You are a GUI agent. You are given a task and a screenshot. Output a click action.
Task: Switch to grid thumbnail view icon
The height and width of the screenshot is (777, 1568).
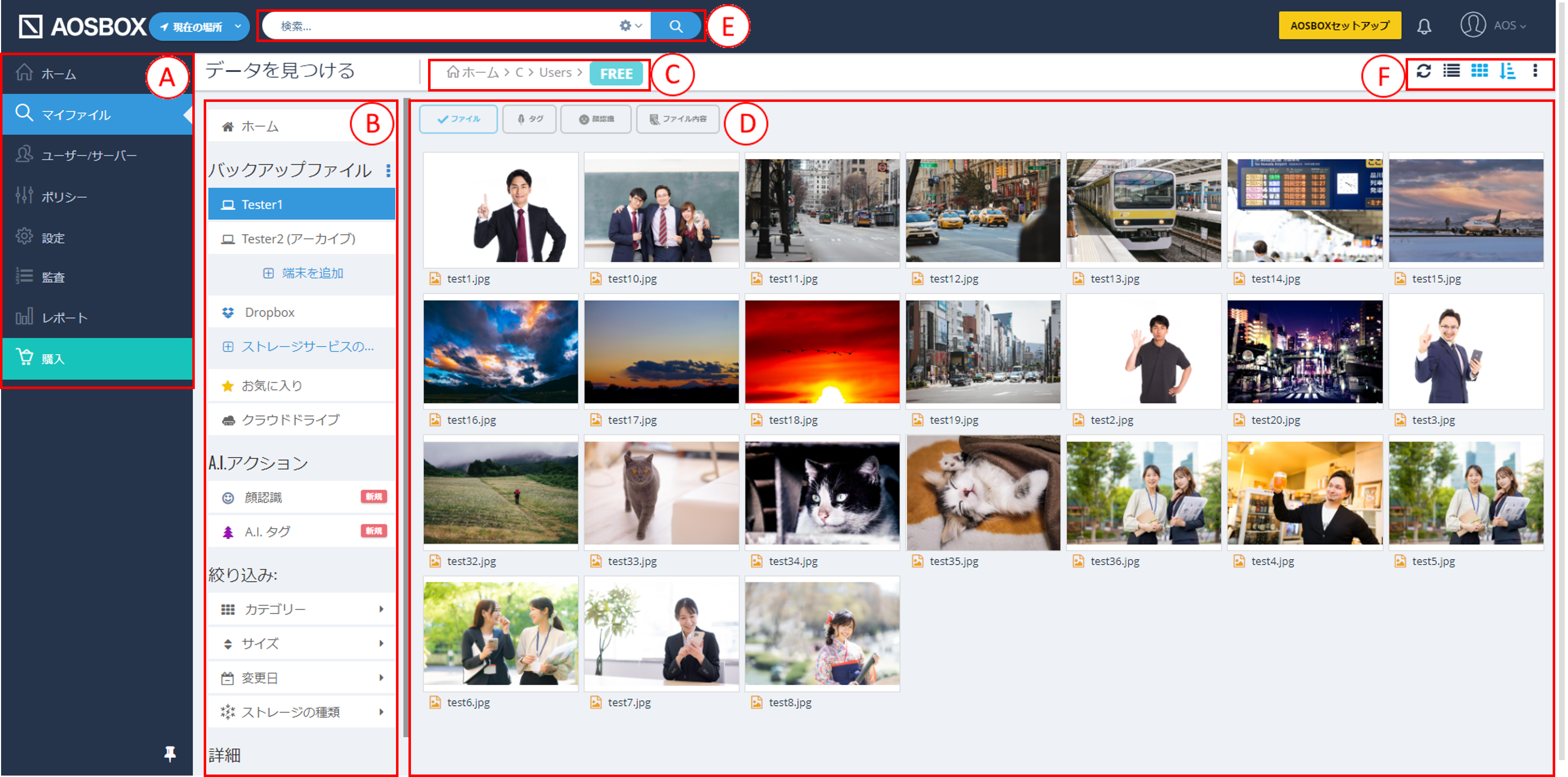pyautogui.click(x=1479, y=71)
